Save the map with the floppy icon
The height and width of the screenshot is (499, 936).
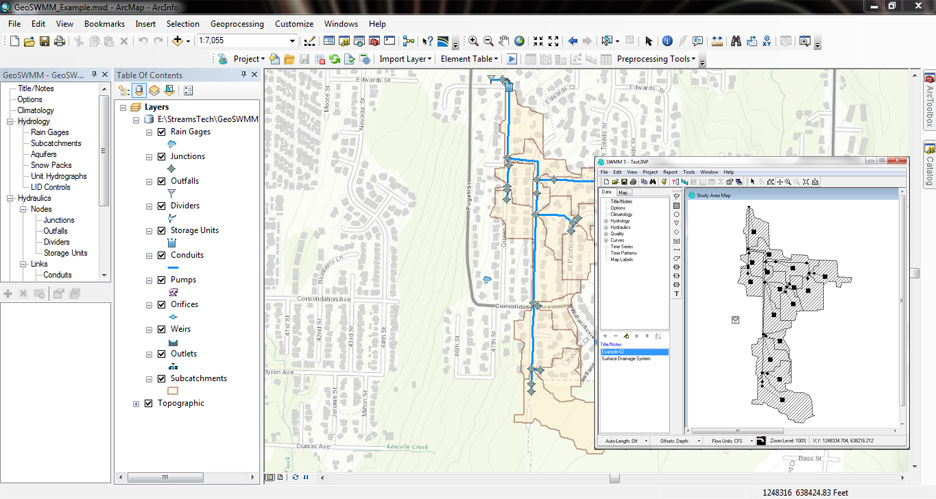(x=44, y=41)
